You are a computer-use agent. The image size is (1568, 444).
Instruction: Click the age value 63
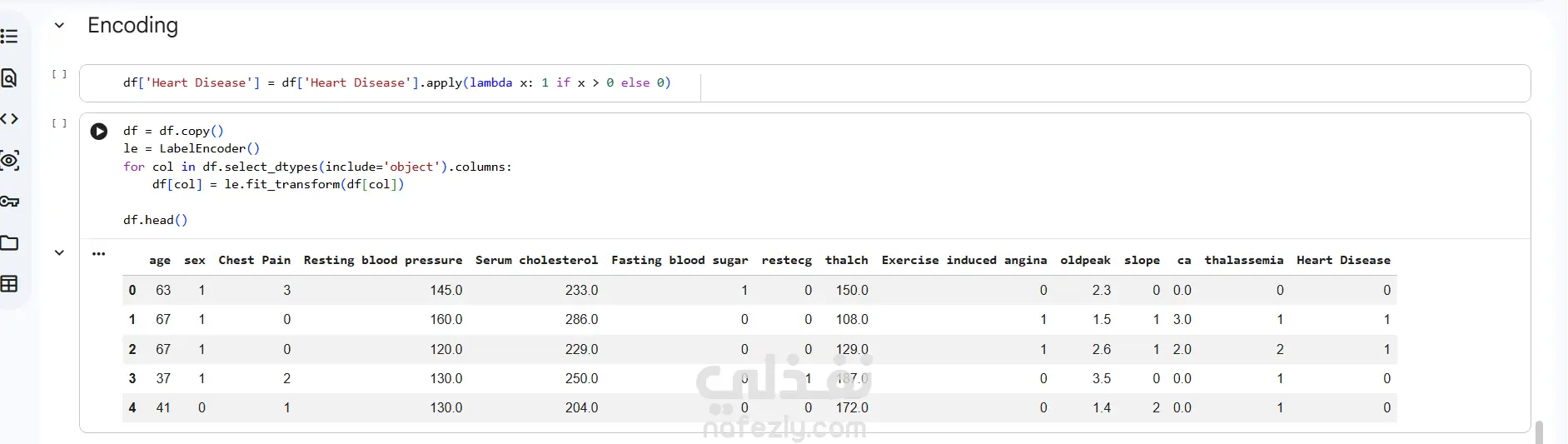click(163, 291)
